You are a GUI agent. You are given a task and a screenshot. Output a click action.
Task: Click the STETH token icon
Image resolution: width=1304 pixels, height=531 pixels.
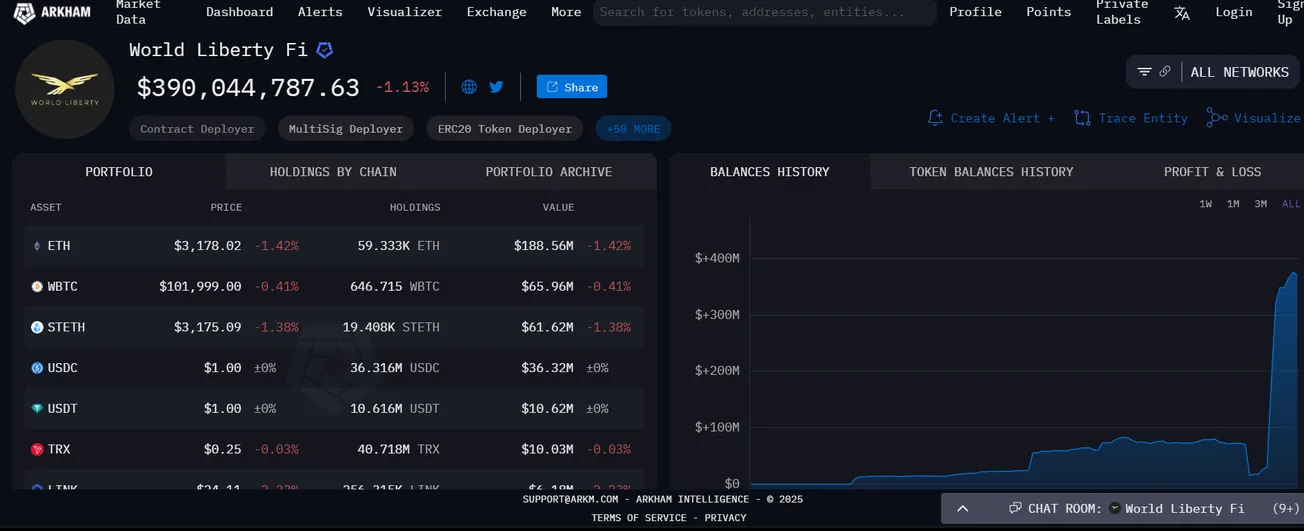click(x=37, y=328)
